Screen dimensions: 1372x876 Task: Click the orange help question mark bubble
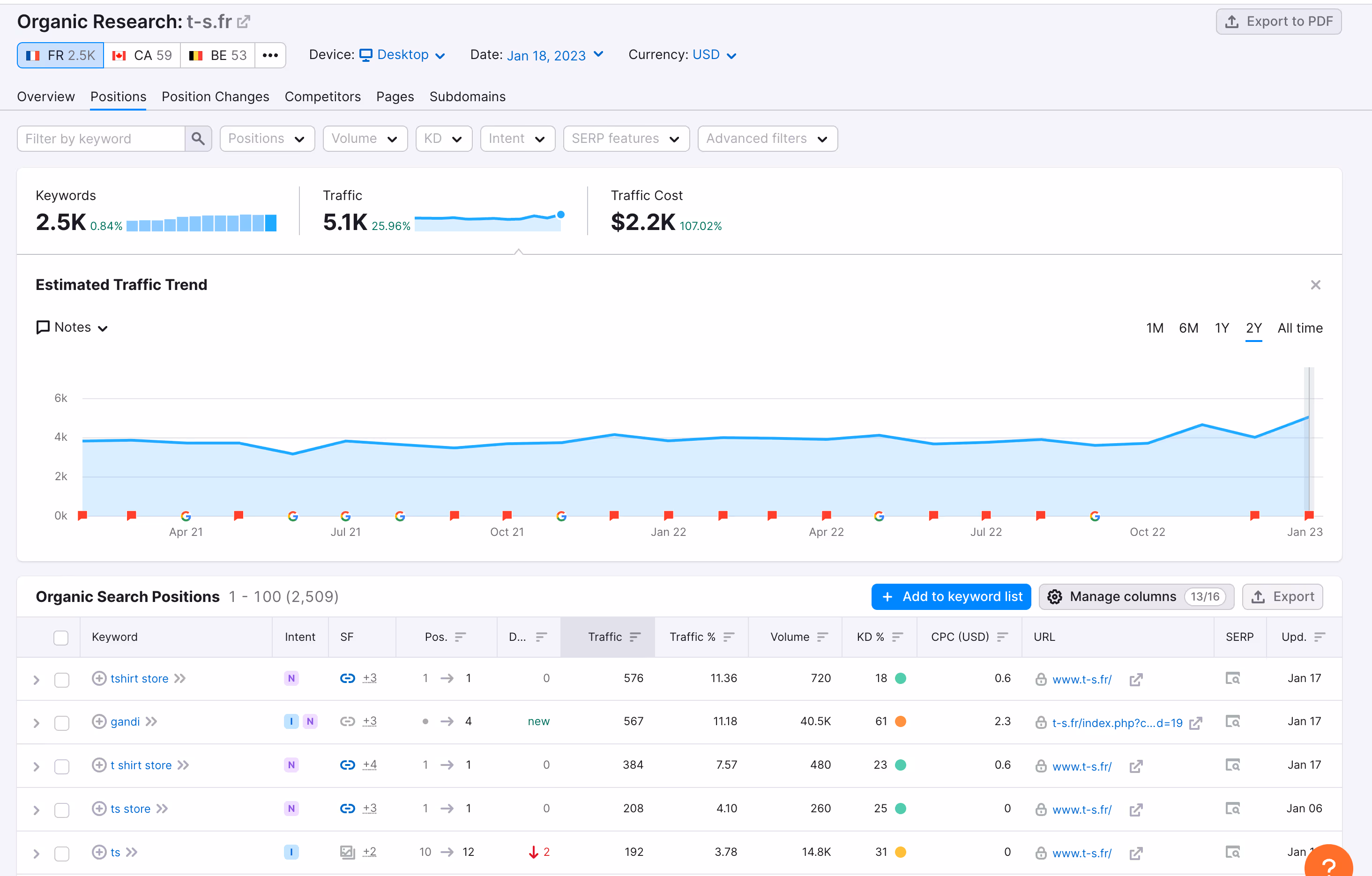tap(1330, 865)
